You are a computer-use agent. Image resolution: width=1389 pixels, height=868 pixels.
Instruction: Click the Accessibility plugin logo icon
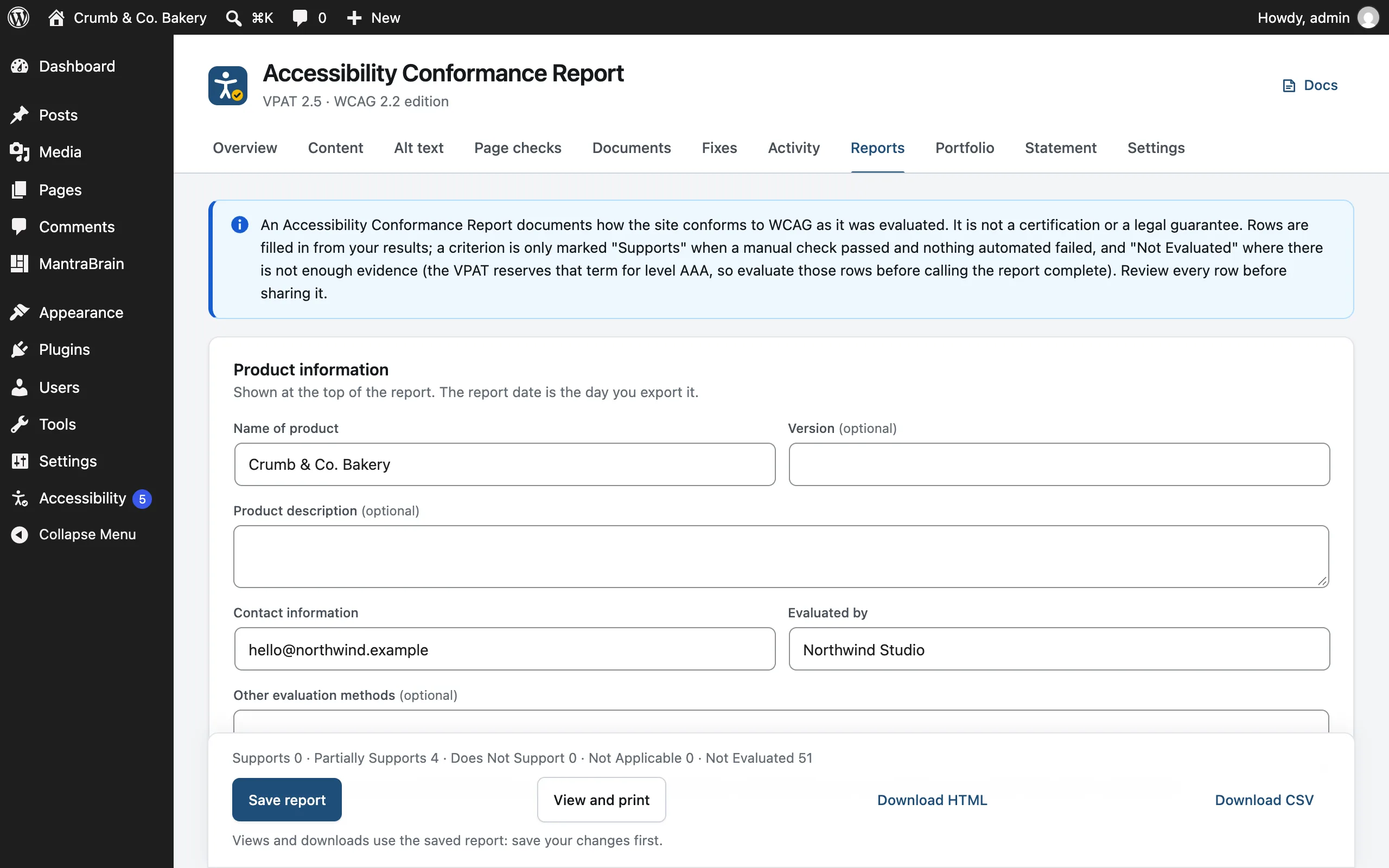228,86
